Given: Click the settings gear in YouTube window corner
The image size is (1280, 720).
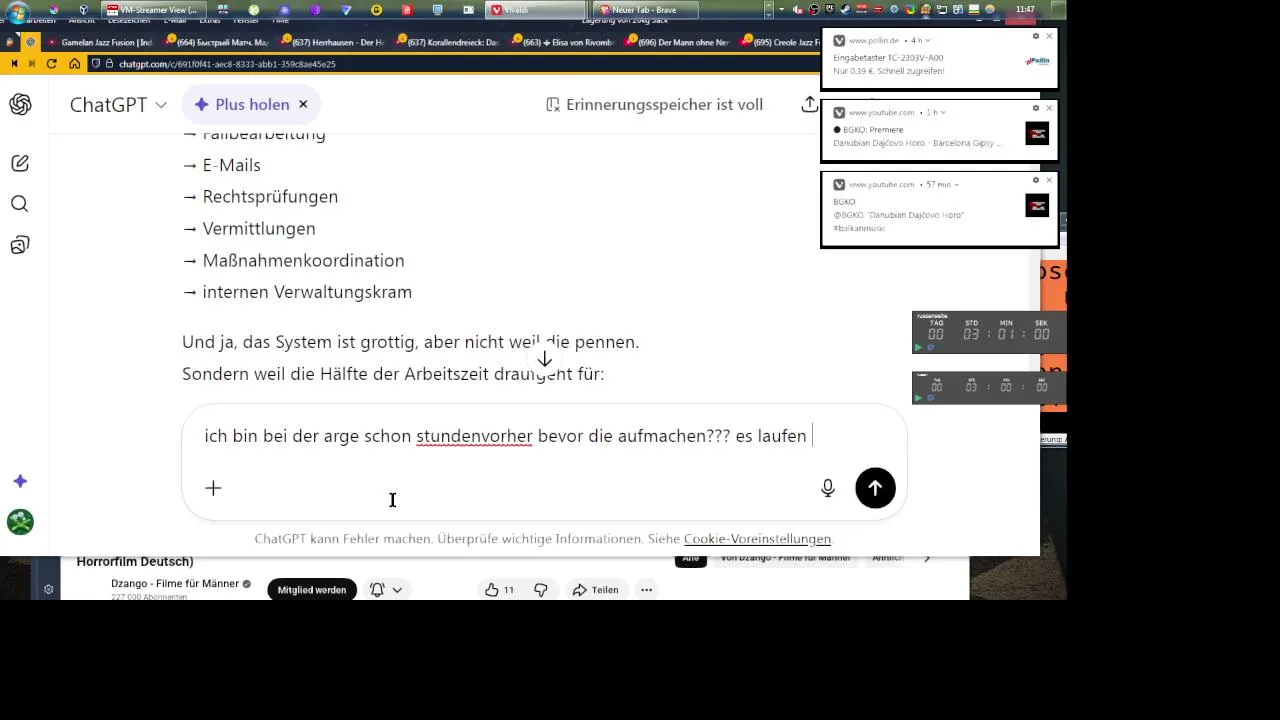Looking at the screenshot, I should pos(48,590).
